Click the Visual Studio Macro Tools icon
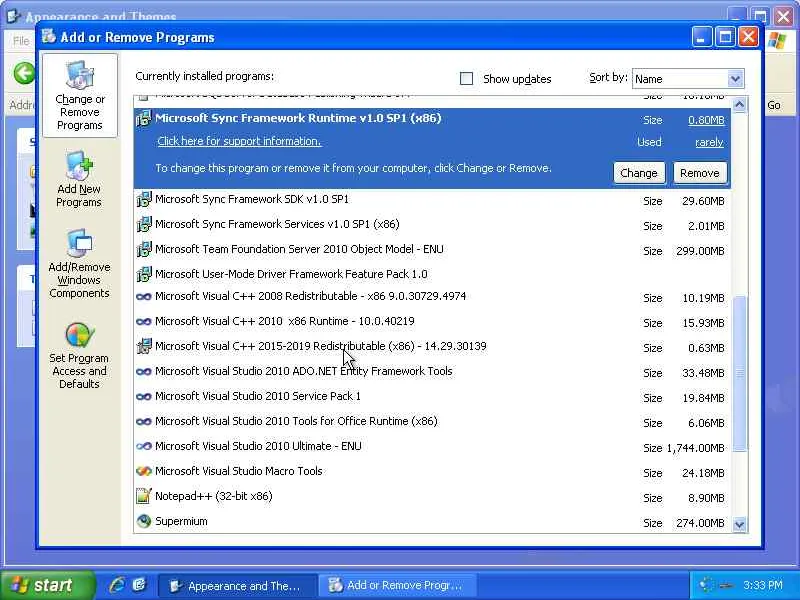Image resolution: width=800 pixels, height=600 pixels. coord(144,471)
